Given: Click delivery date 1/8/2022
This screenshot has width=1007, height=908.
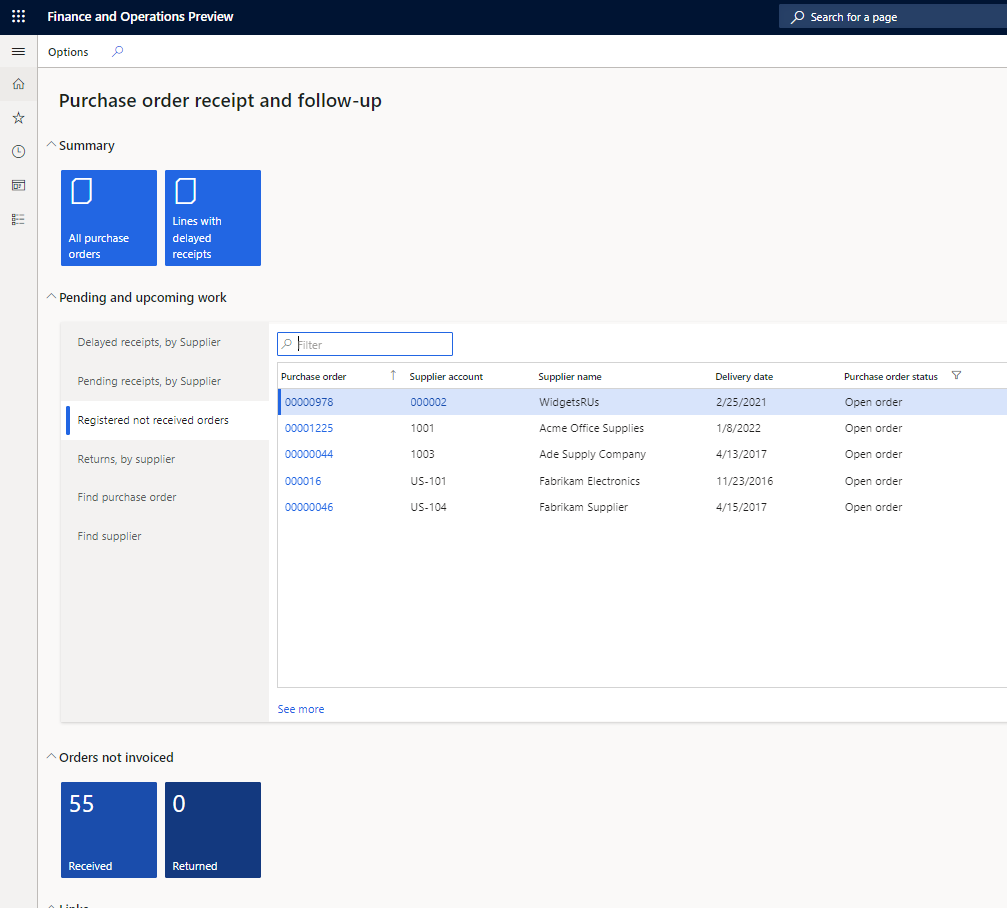Looking at the screenshot, I should pyautogui.click(x=739, y=428).
